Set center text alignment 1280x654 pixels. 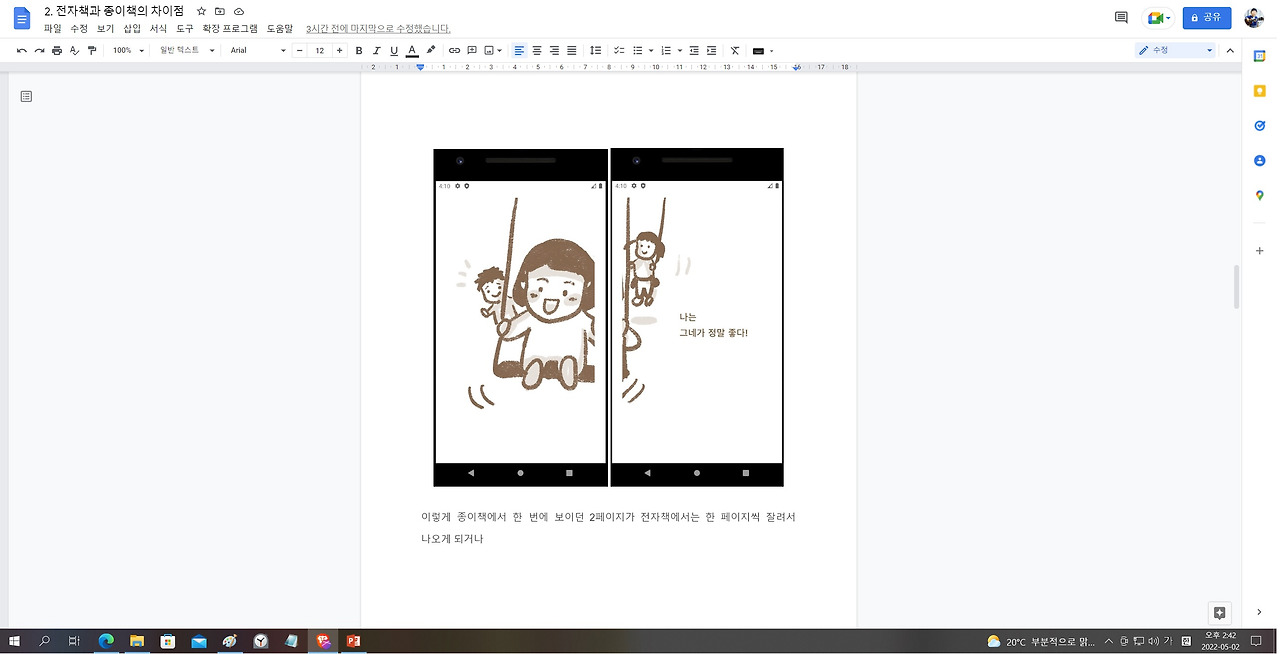pyautogui.click(x=537, y=50)
